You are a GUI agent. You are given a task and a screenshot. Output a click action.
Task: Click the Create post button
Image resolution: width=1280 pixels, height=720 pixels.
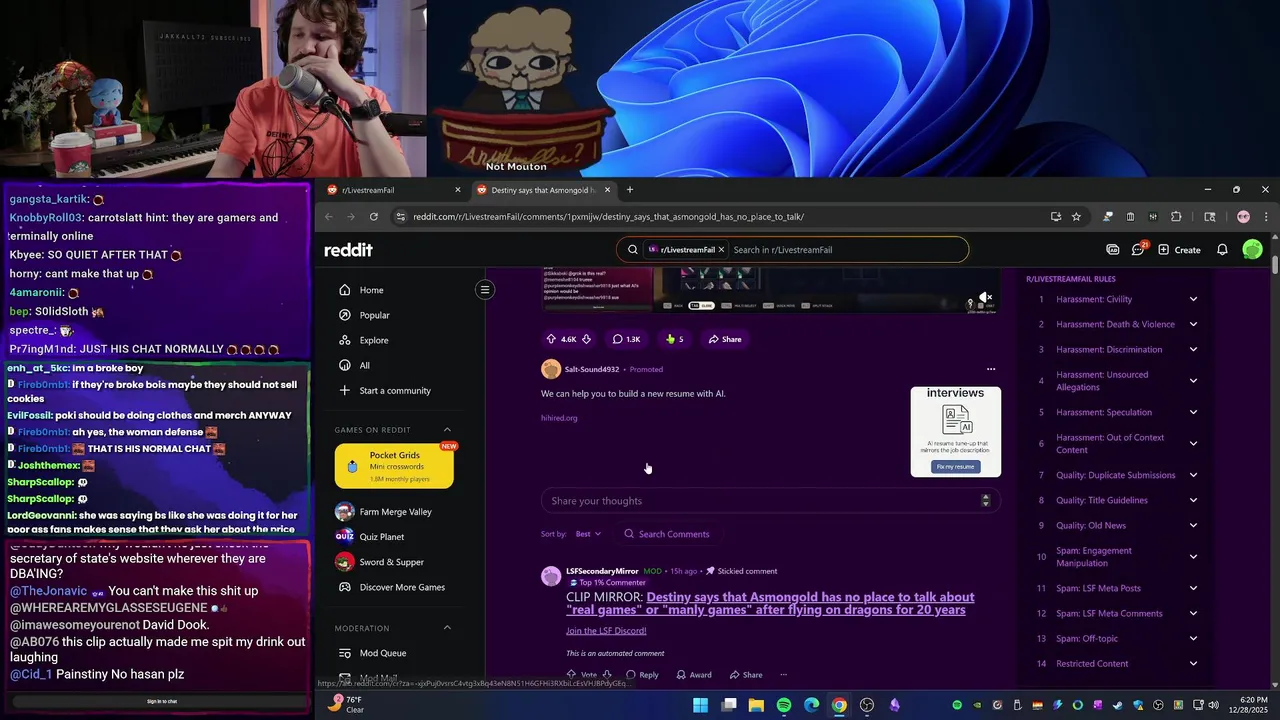[x=1179, y=249]
